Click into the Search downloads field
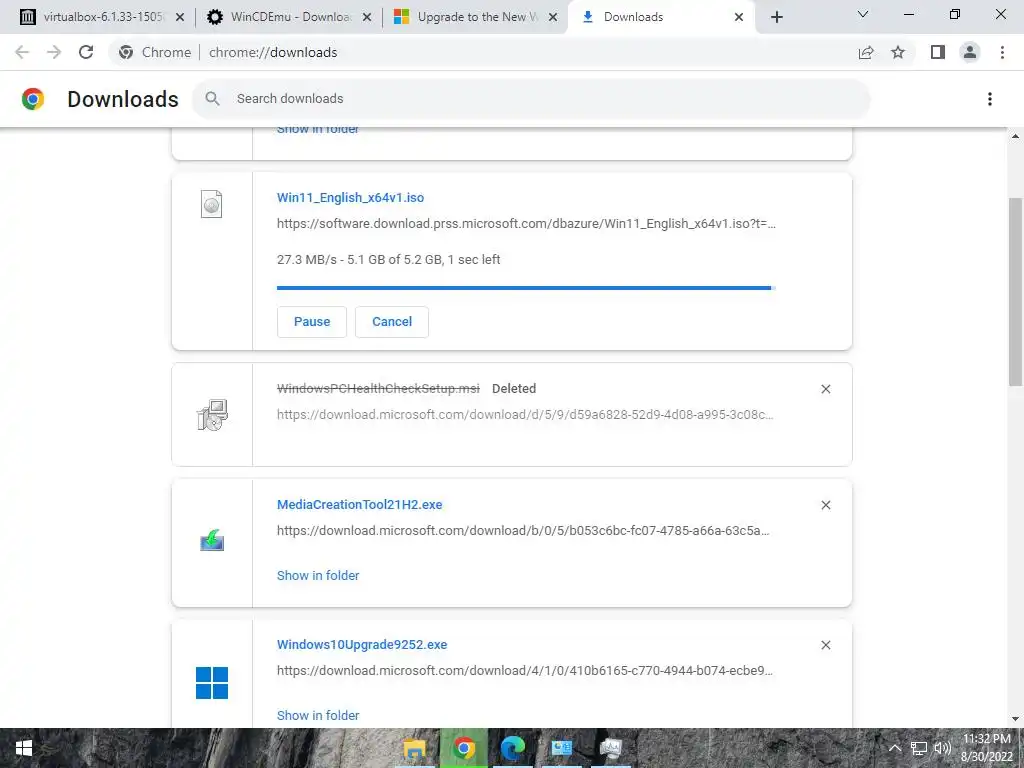1024x768 pixels. pyautogui.click(x=530, y=99)
